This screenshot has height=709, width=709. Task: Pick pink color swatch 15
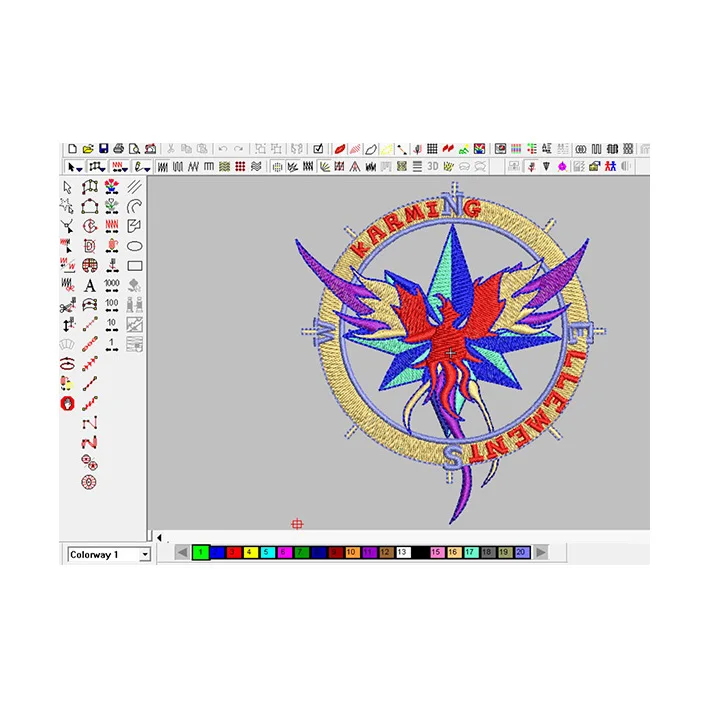[x=436, y=552]
